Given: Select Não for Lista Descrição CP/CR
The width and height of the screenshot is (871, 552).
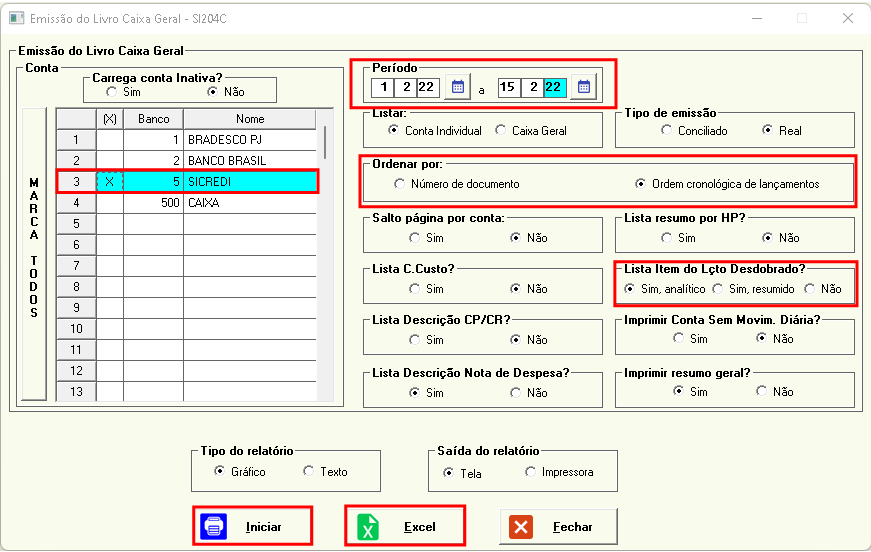Looking at the screenshot, I should point(515,340).
